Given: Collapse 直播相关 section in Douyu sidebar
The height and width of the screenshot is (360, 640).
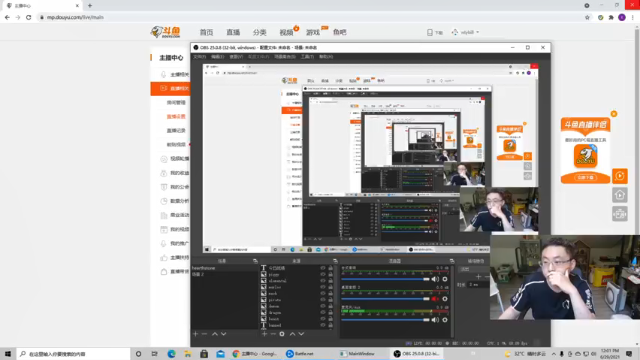Looking at the screenshot, I should pos(171,88).
